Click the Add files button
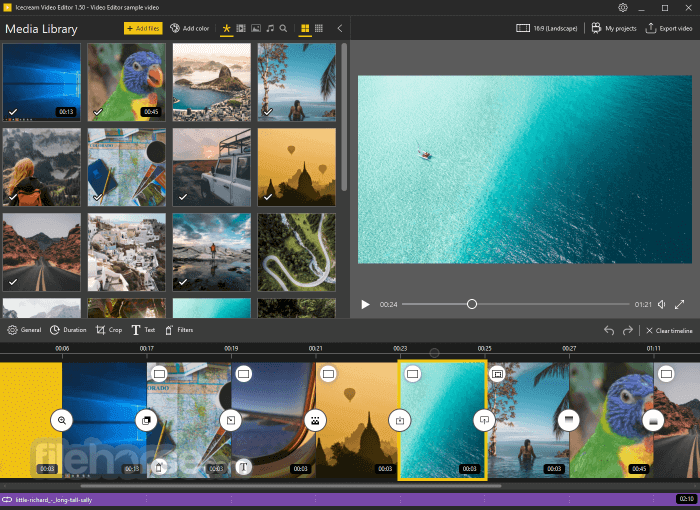This screenshot has width=700, height=510. 143,28
